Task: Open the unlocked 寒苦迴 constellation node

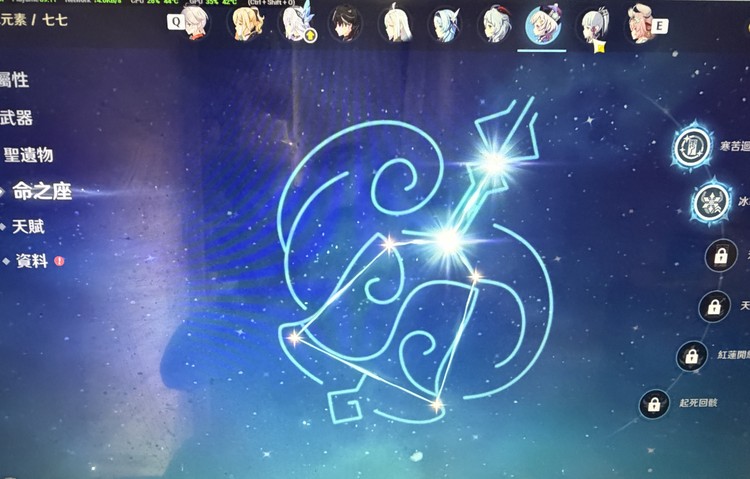Action: coord(692,147)
